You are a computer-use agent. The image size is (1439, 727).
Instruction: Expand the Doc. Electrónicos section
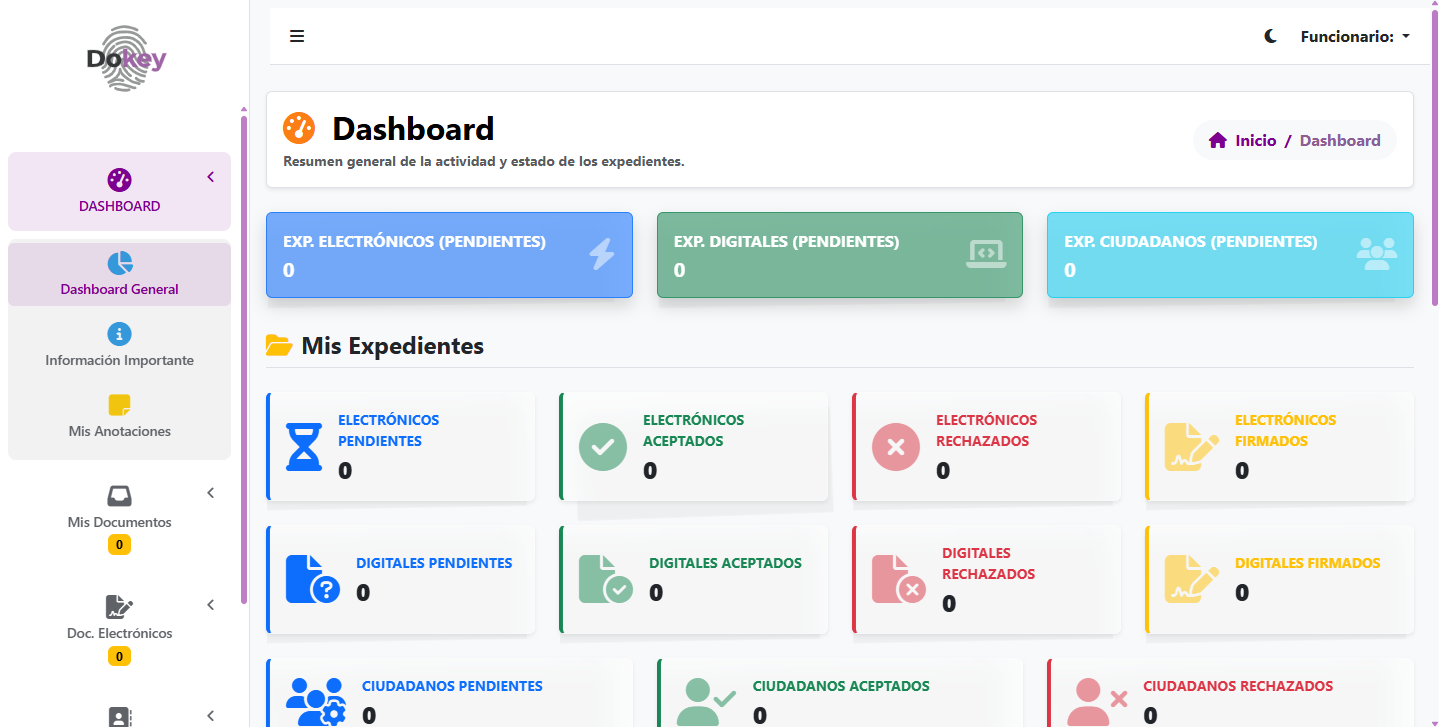coord(210,604)
